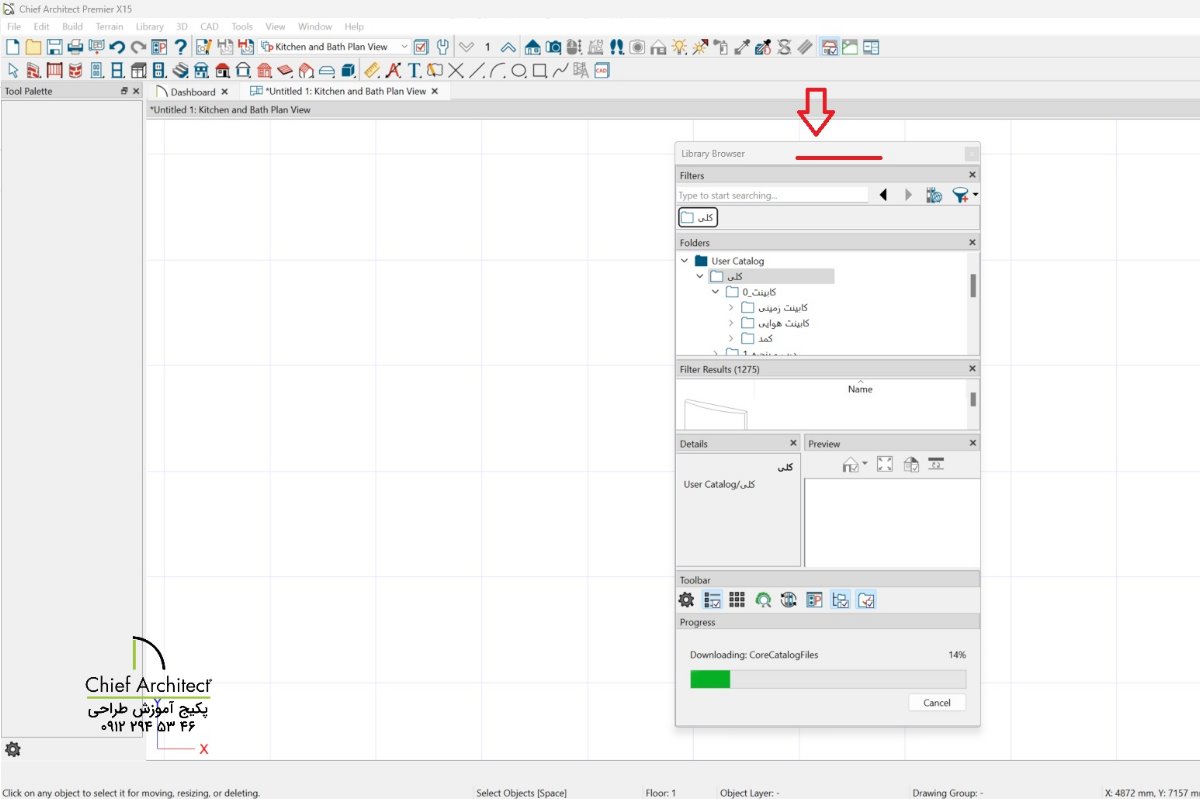This screenshot has height=799, width=1200.
Task: Click the Walkthrough footprints icon
Action: [616, 46]
